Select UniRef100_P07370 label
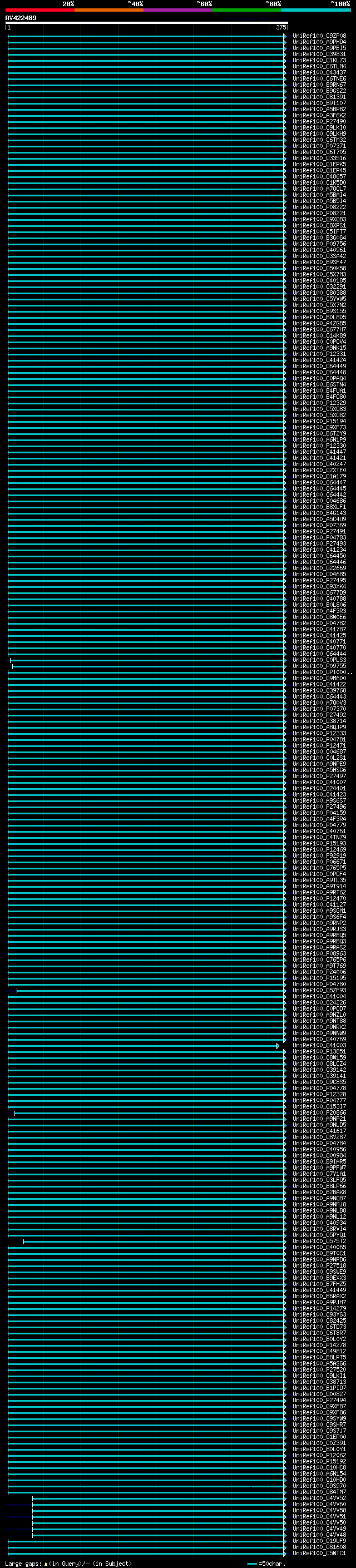This screenshot has height=1568, width=356. pos(319,709)
